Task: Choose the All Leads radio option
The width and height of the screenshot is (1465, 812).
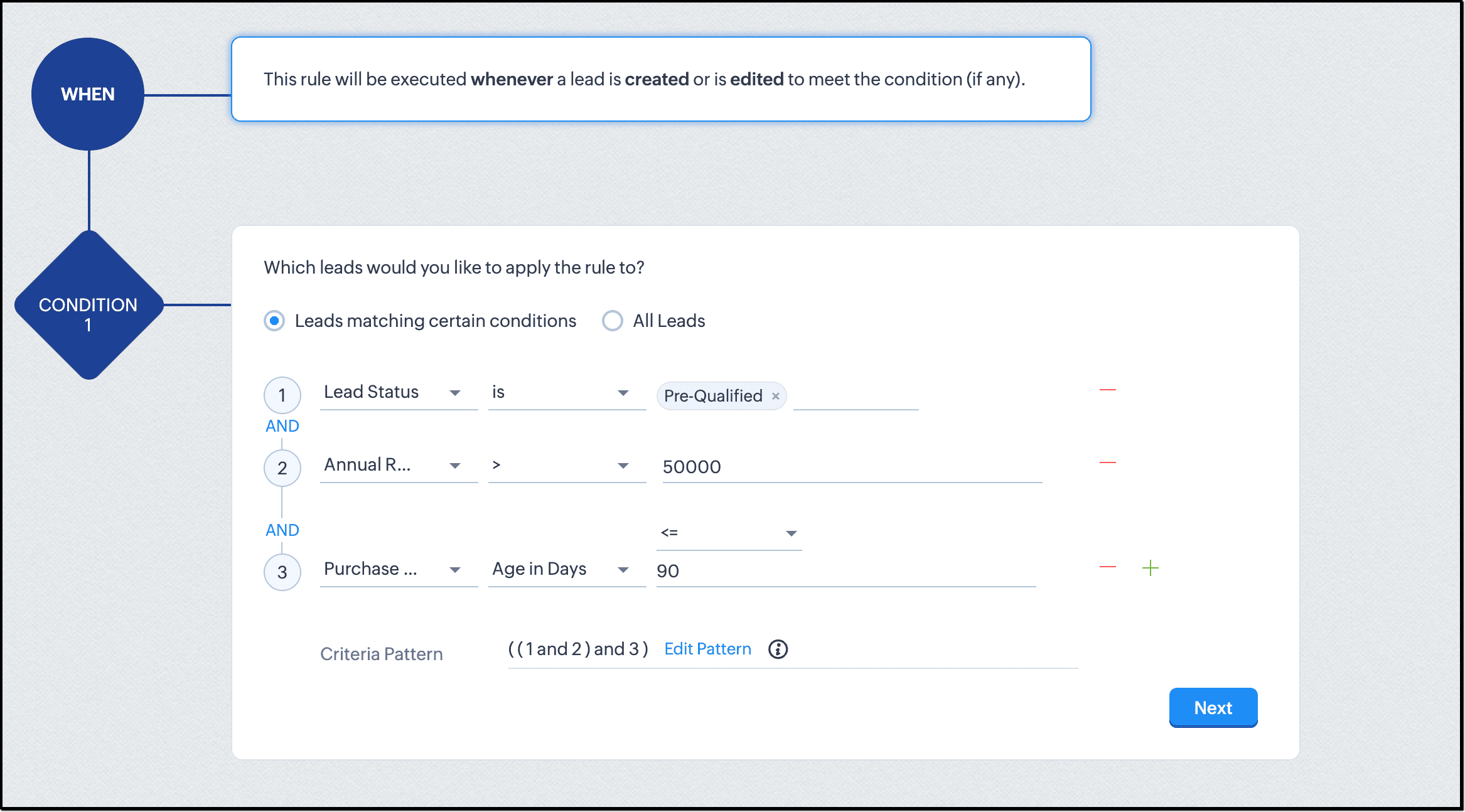Action: click(613, 321)
